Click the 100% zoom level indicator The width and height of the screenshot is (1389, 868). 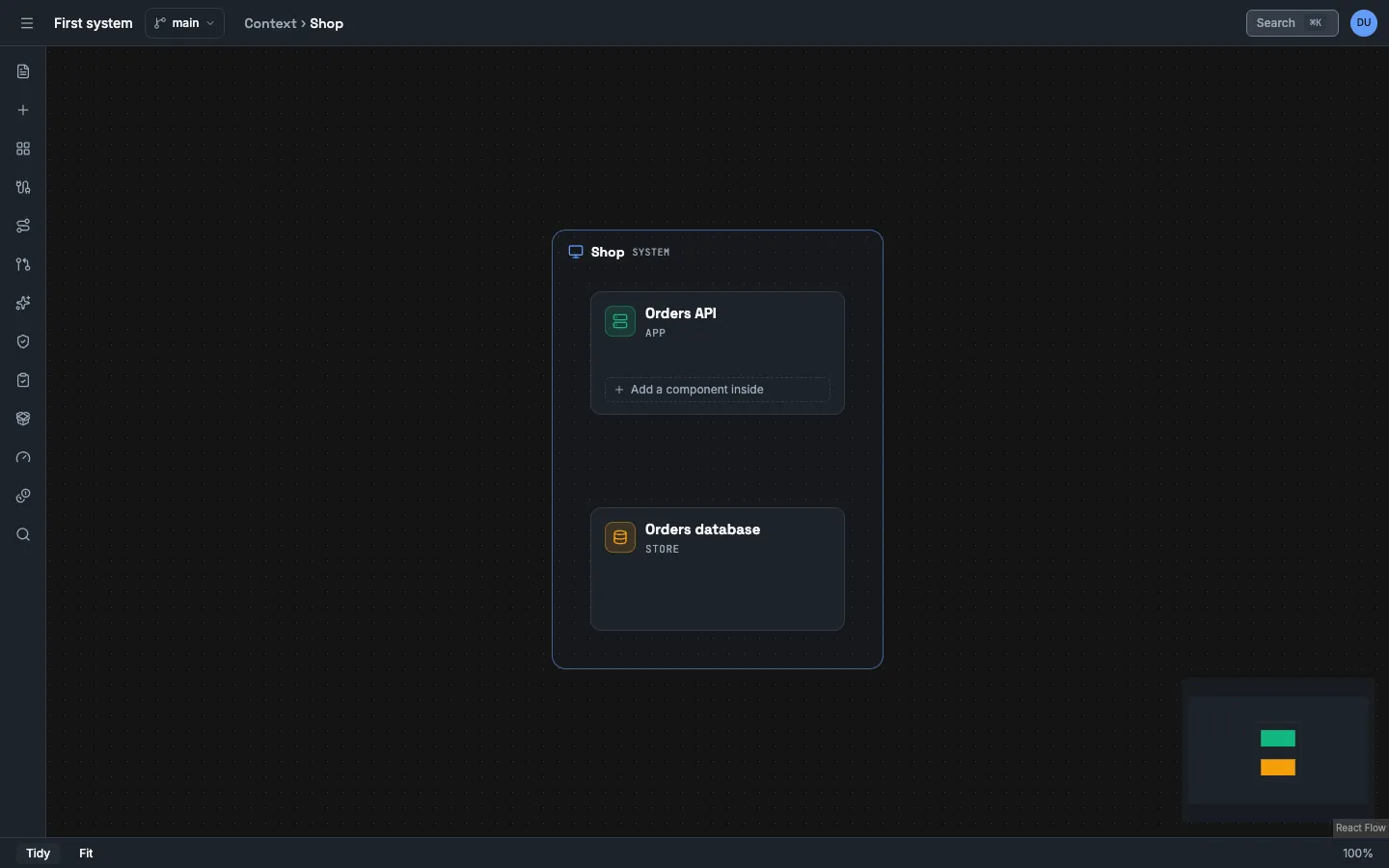(1357, 854)
